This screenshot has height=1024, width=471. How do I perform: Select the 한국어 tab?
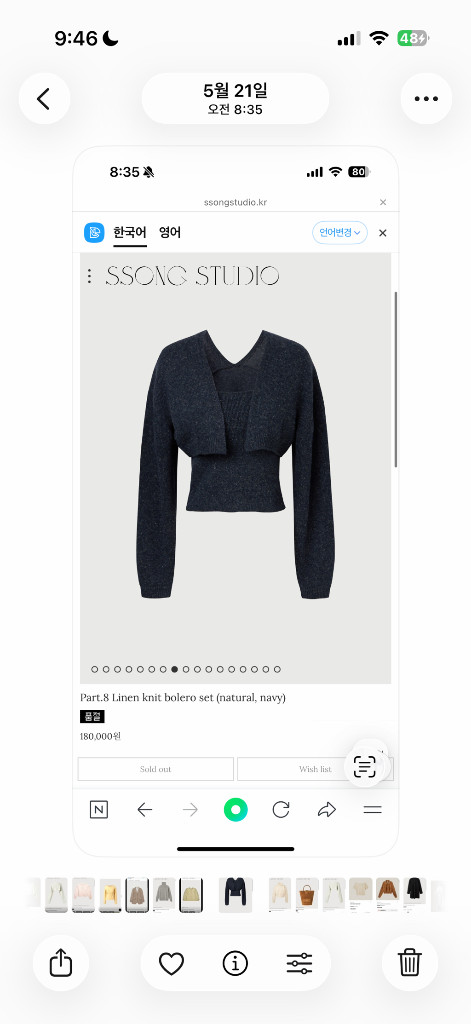click(x=130, y=233)
